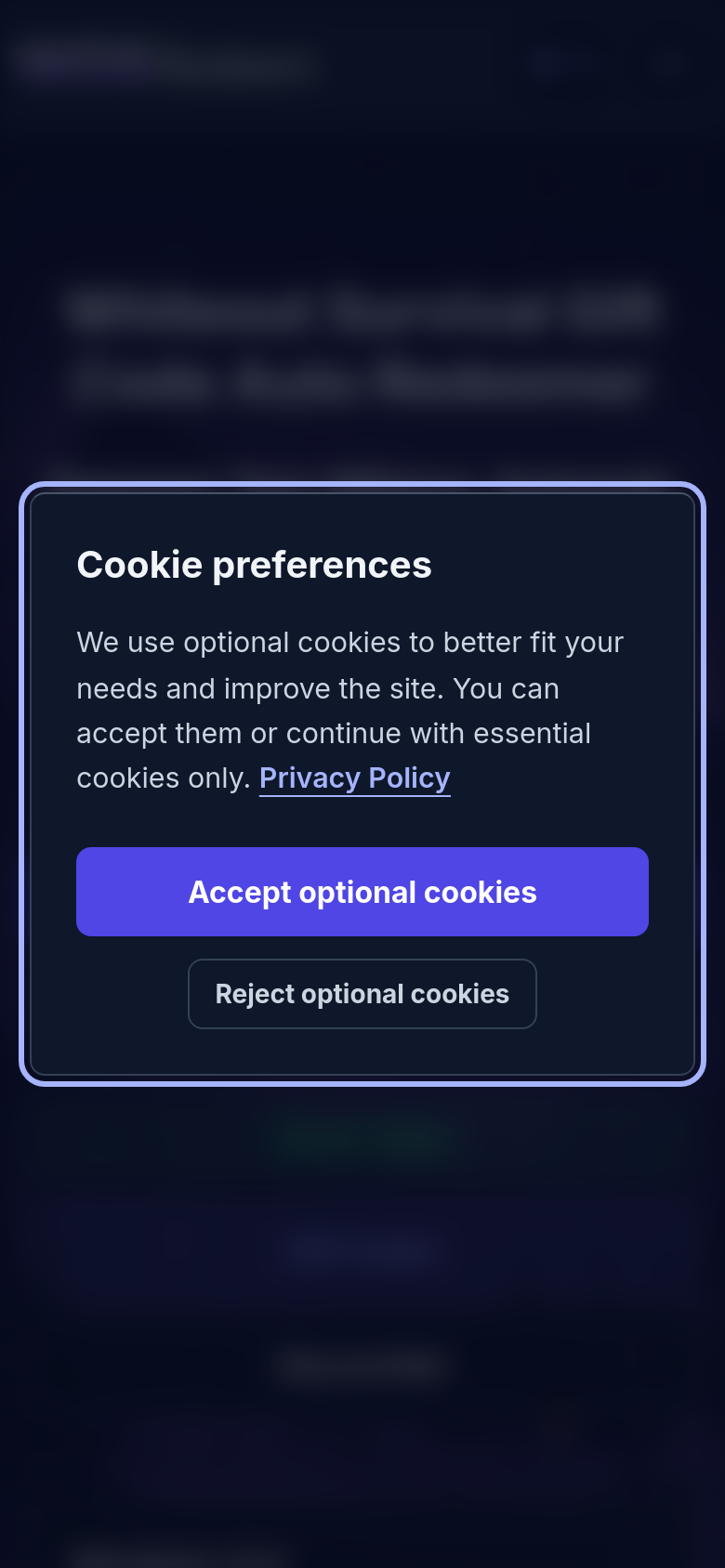The image size is (725, 1568).
Task: Click the Cookie preferences heading
Action: (254, 565)
